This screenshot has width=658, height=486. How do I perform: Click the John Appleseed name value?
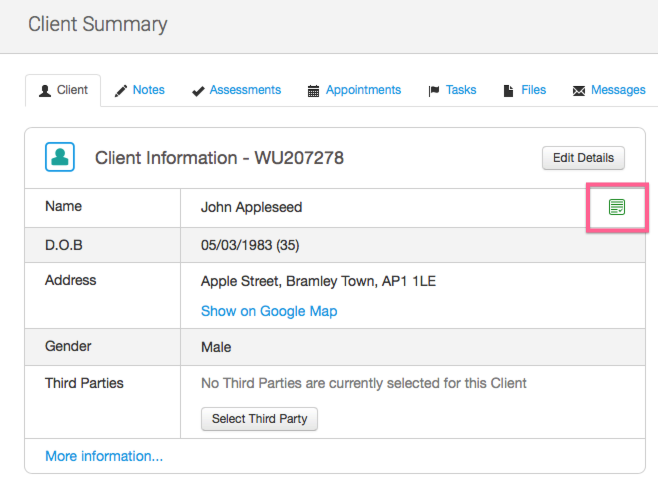point(251,208)
